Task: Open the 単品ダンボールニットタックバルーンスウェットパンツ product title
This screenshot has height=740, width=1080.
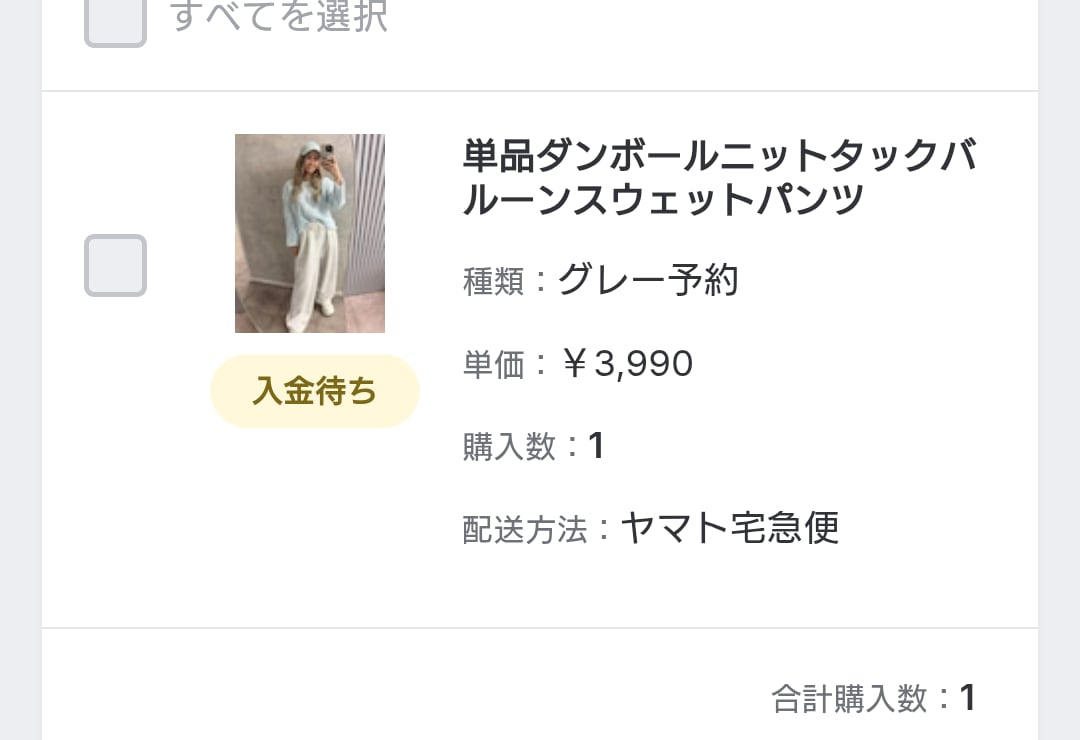Action: [x=719, y=178]
